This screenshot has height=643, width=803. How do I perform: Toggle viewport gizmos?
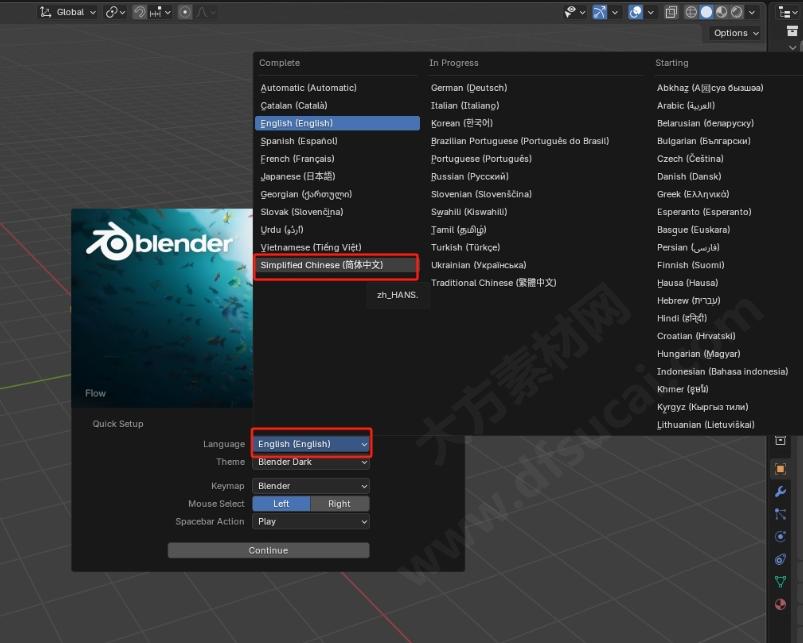pos(599,12)
